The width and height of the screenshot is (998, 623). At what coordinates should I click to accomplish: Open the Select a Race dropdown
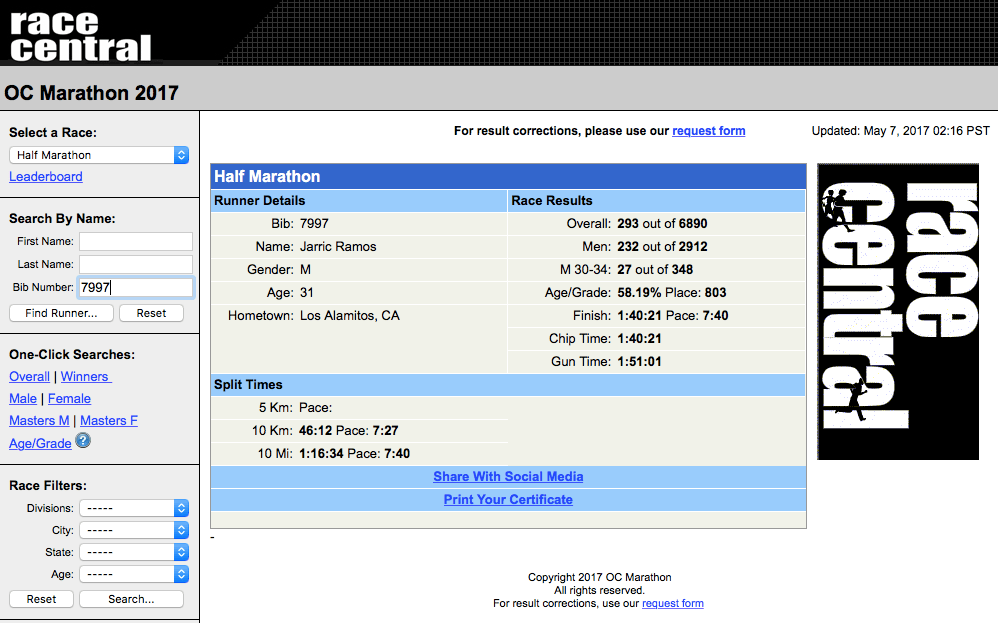coord(99,155)
